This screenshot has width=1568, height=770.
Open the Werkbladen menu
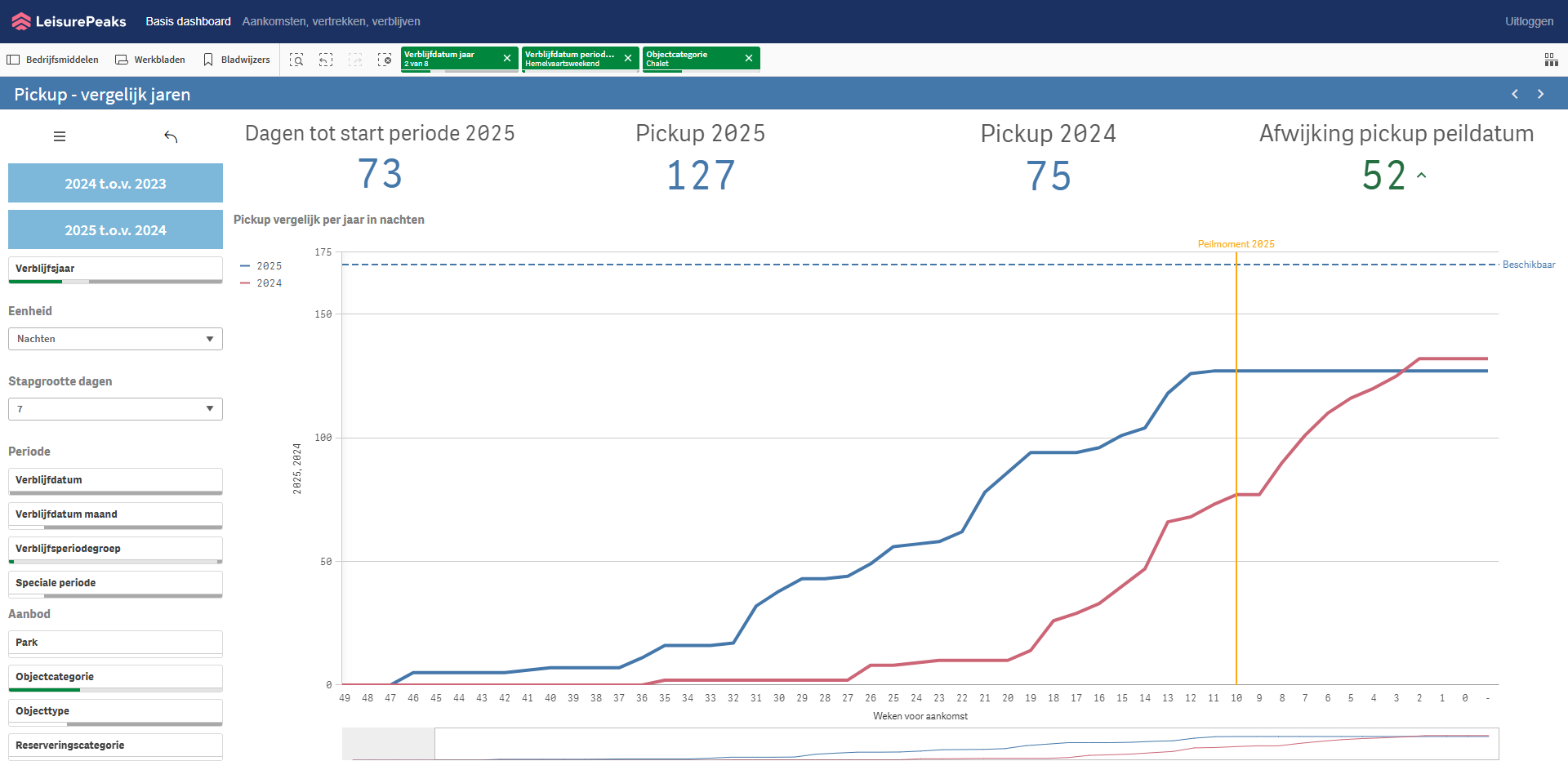[x=150, y=60]
